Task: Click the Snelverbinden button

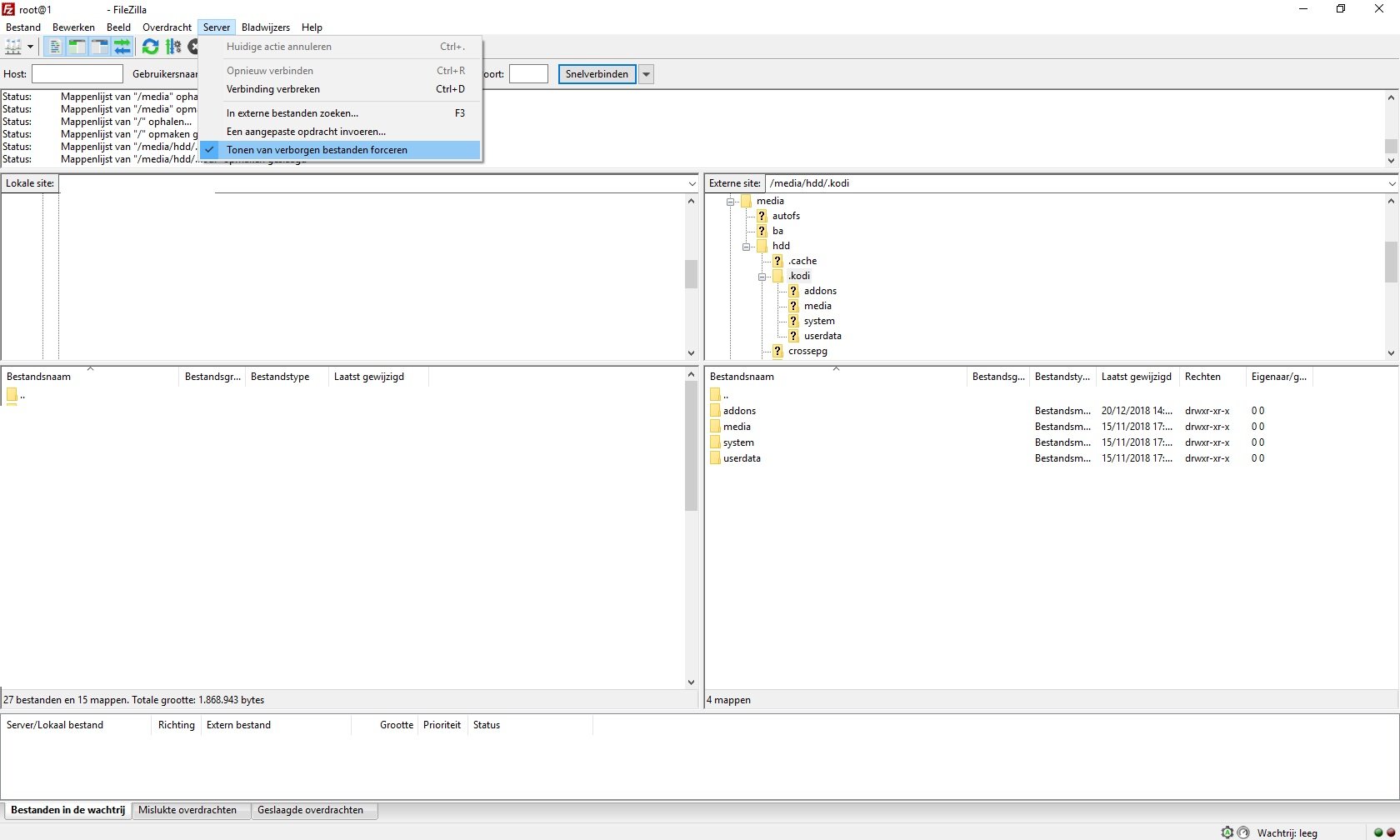Action: 596,74
